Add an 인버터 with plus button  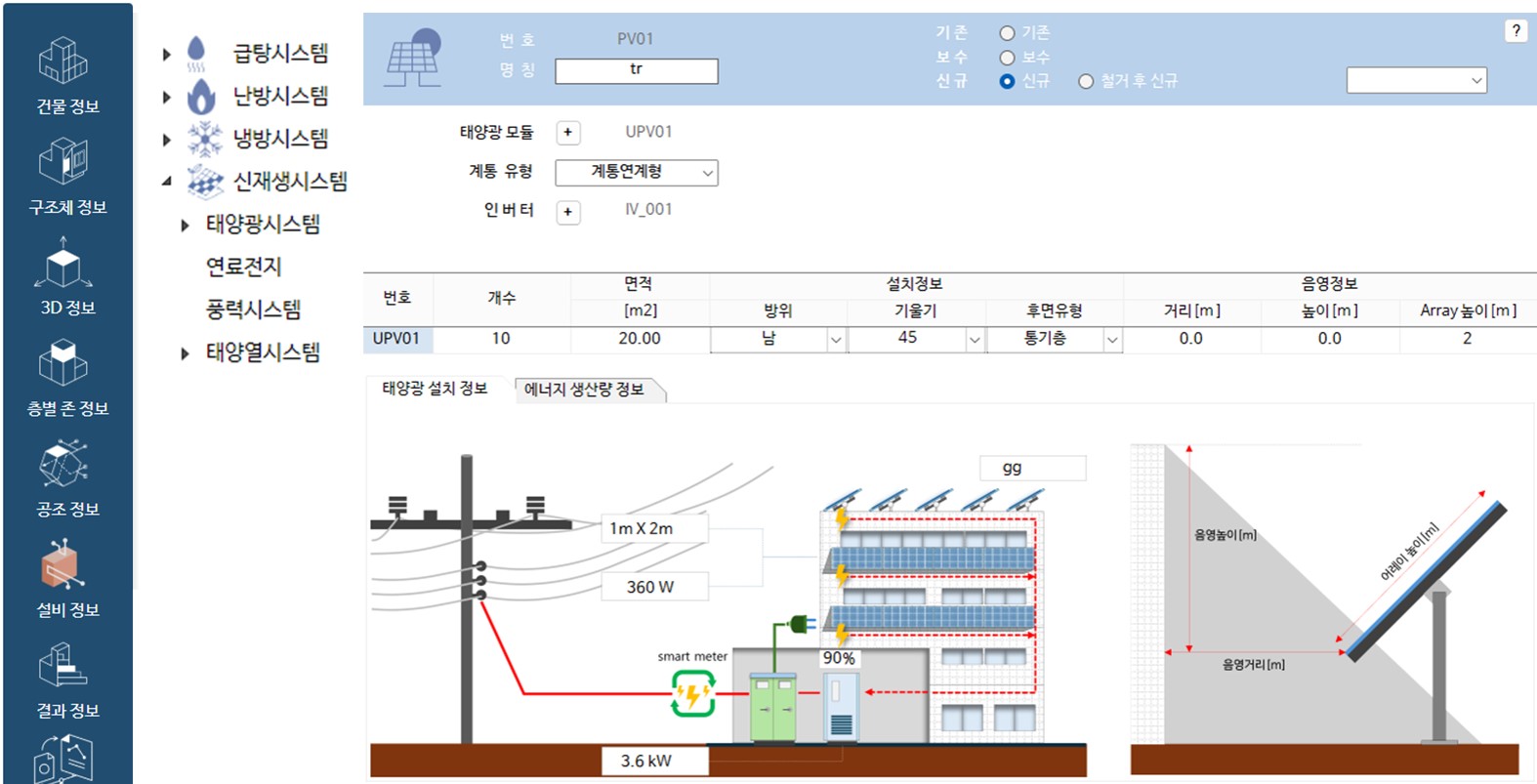pos(567,212)
